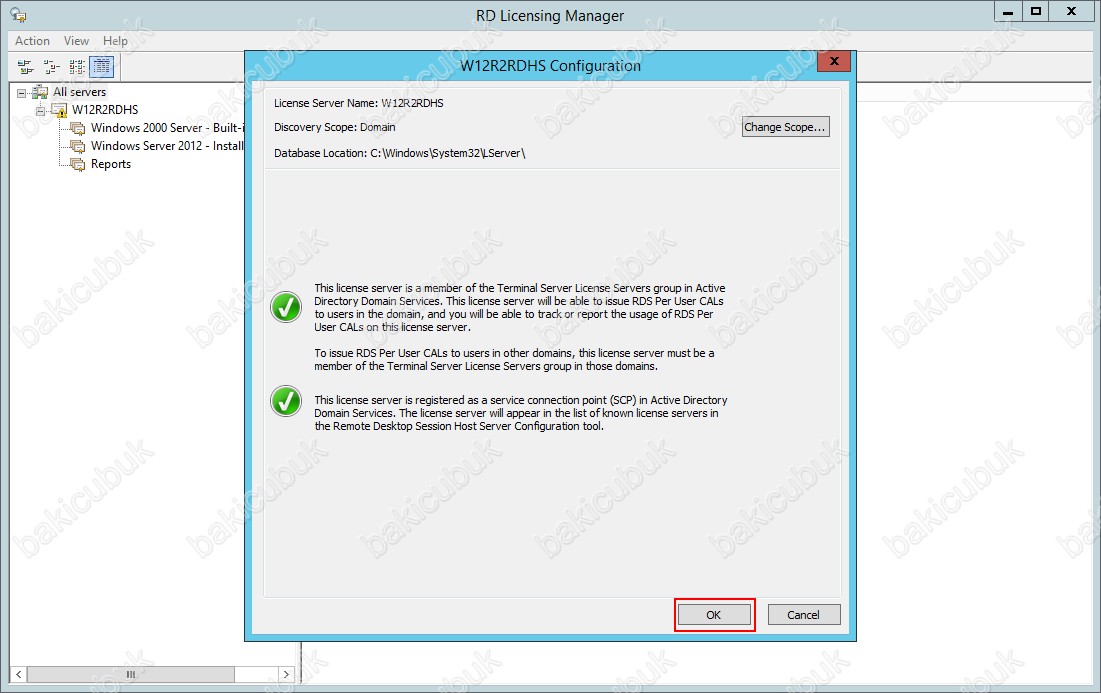This screenshot has height=693, width=1101.
Task: Click the Windows Server 2012 license icon
Action: click(x=77, y=147)
